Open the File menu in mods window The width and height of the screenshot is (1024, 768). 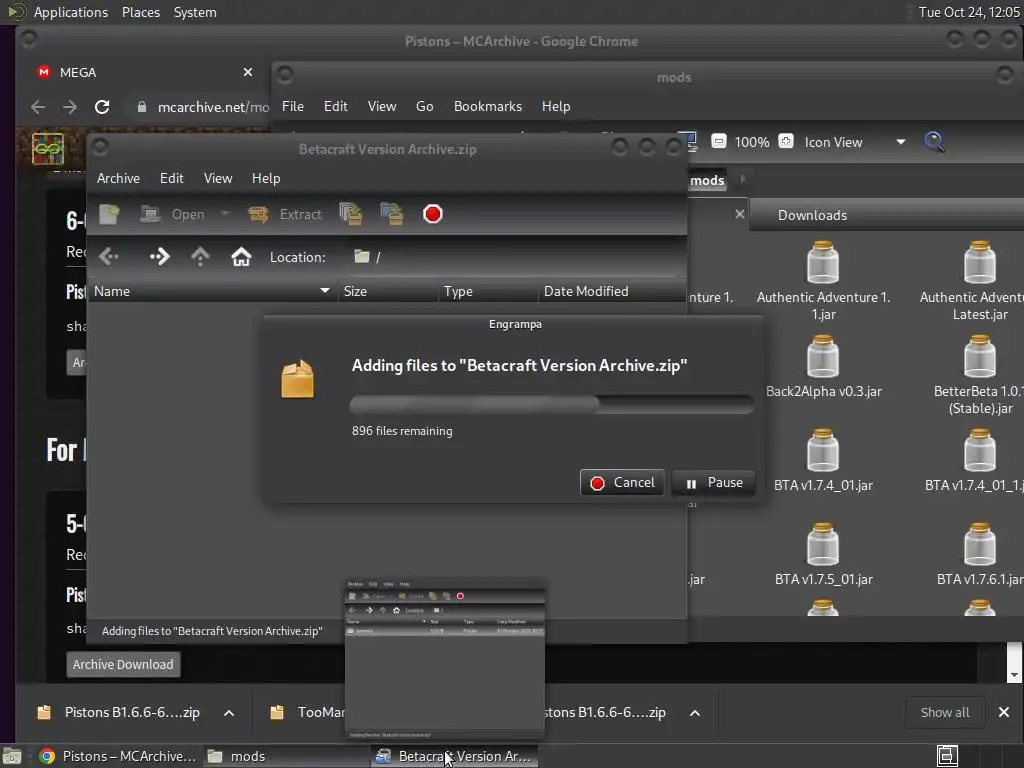coord(293,106)
